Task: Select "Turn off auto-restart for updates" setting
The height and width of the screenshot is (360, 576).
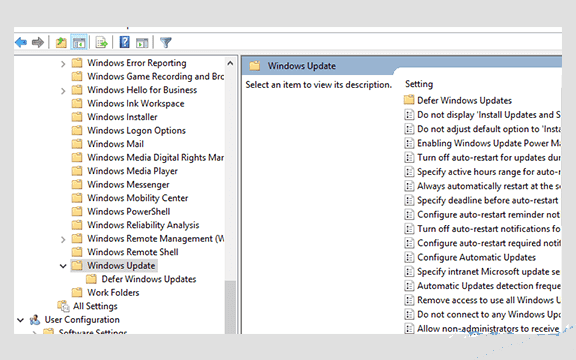Action: (x=482, y=158)
